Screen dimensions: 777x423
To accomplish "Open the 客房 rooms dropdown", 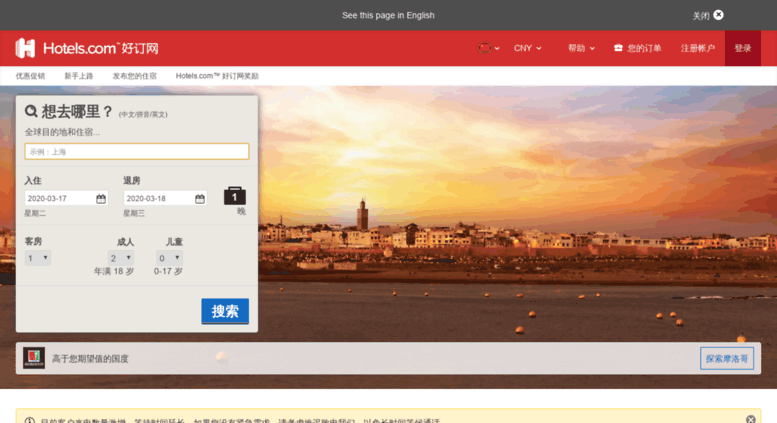I will [38, 258].
